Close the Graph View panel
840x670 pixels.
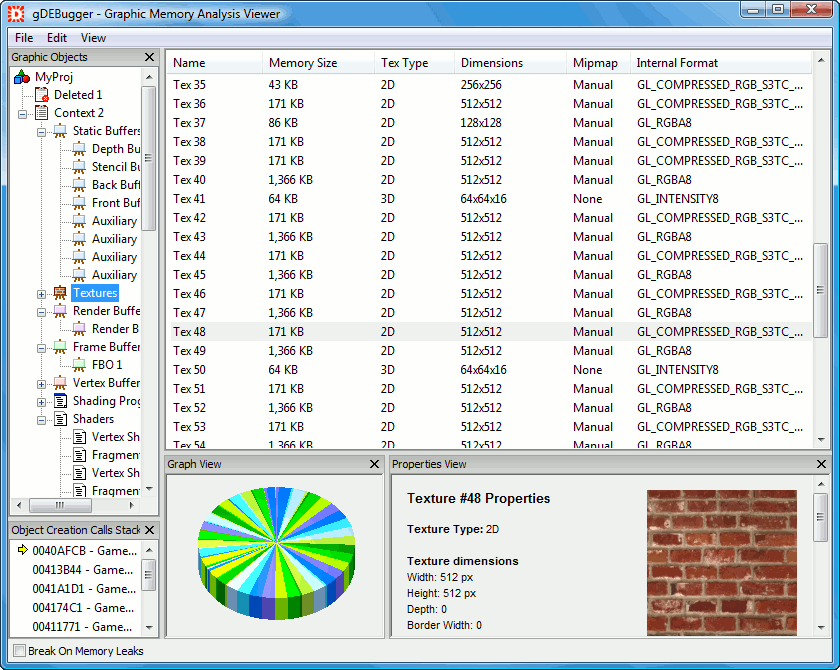pos(374,464)
